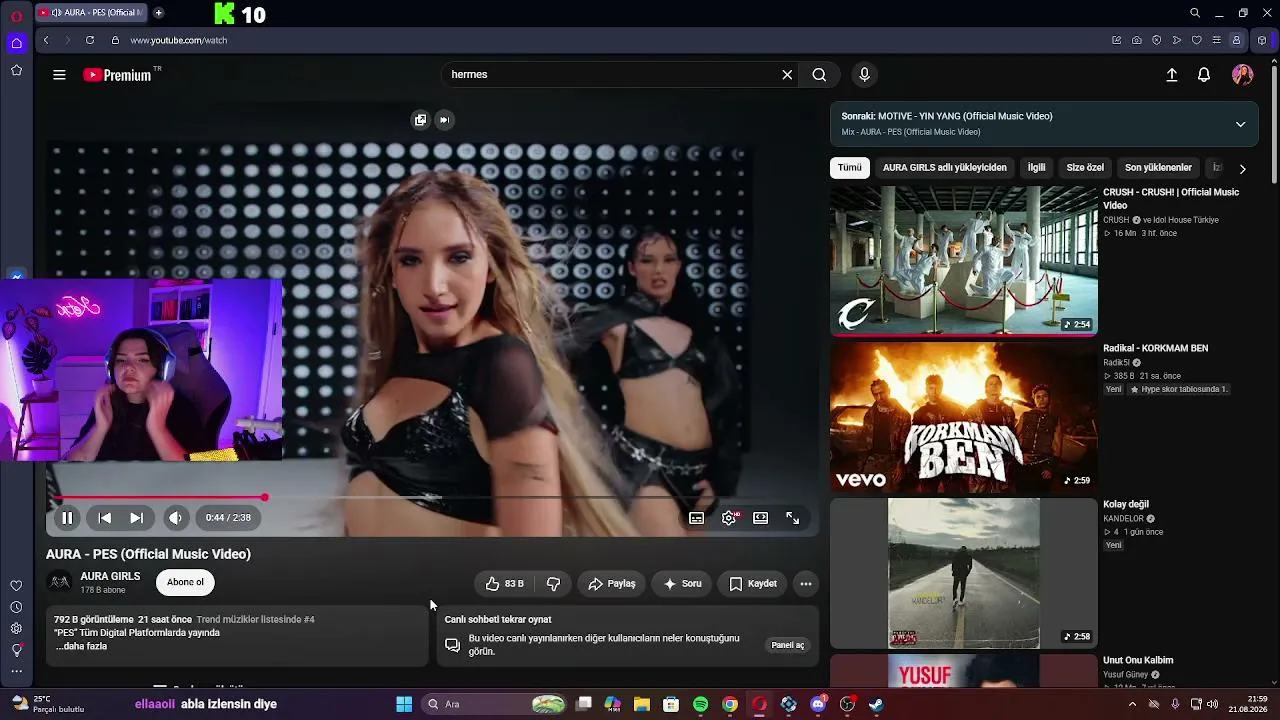Start voice search with the microphone
The image size is (1280, 720).
865,75
